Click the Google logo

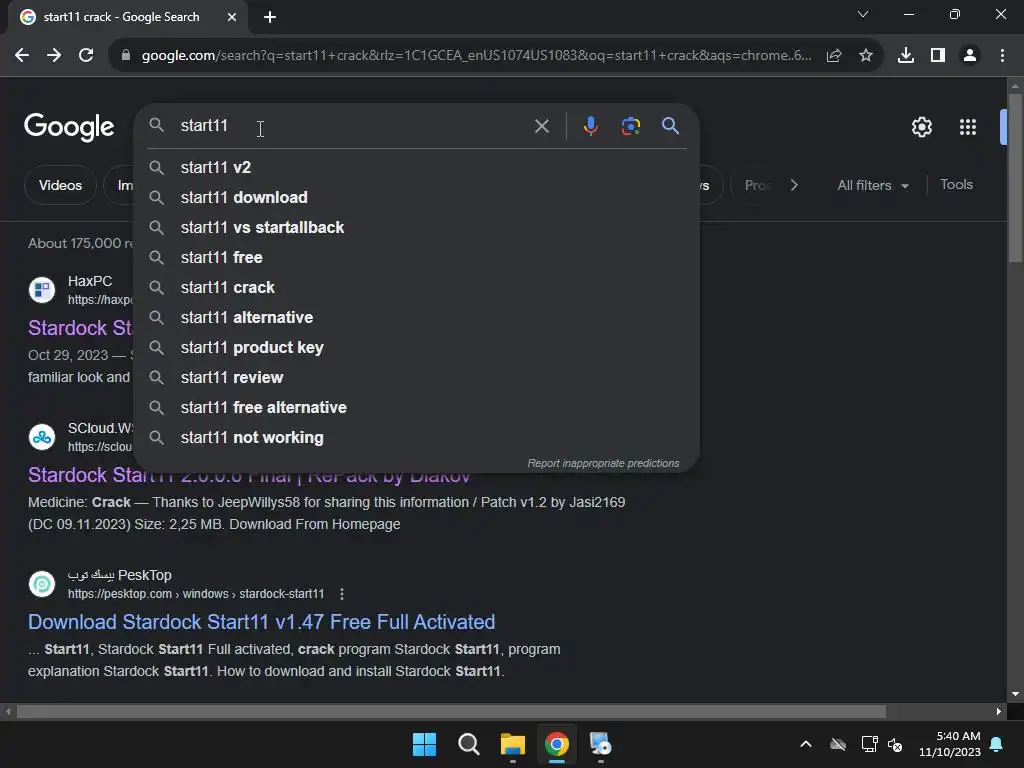69,127
